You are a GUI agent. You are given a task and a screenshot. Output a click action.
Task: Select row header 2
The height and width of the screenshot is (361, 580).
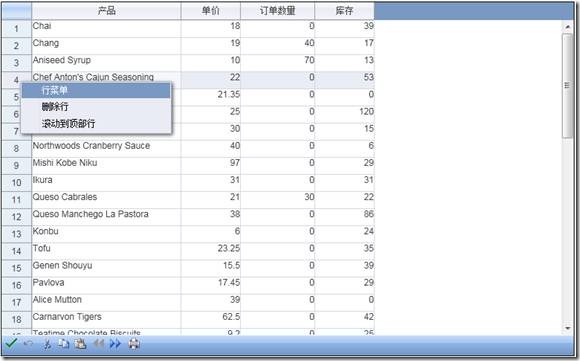17,46
